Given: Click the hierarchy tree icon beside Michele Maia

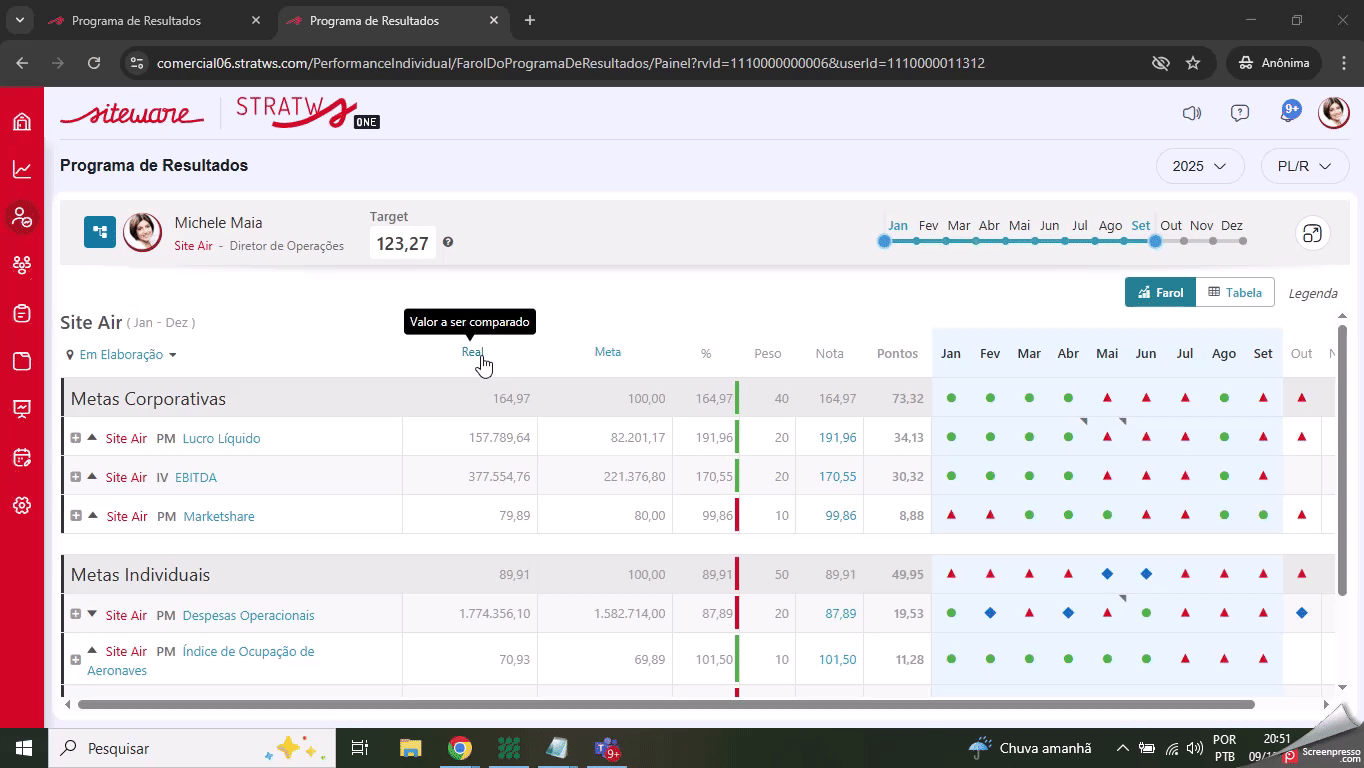Looking at the screenshot, I should [x=100, y=233].
